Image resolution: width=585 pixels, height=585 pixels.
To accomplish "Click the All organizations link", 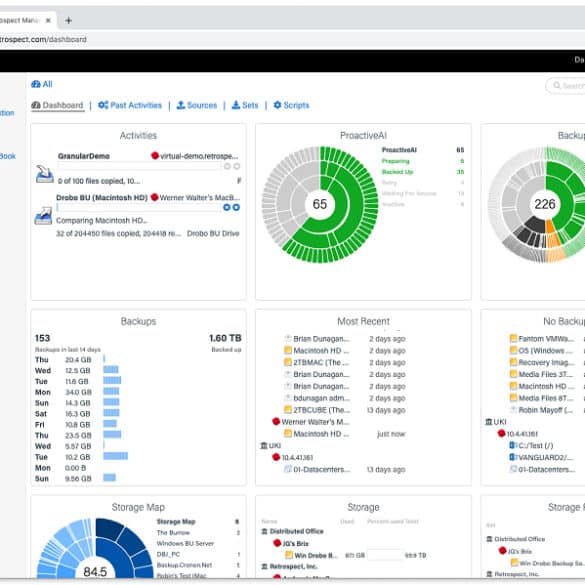I will click(42, 84).
